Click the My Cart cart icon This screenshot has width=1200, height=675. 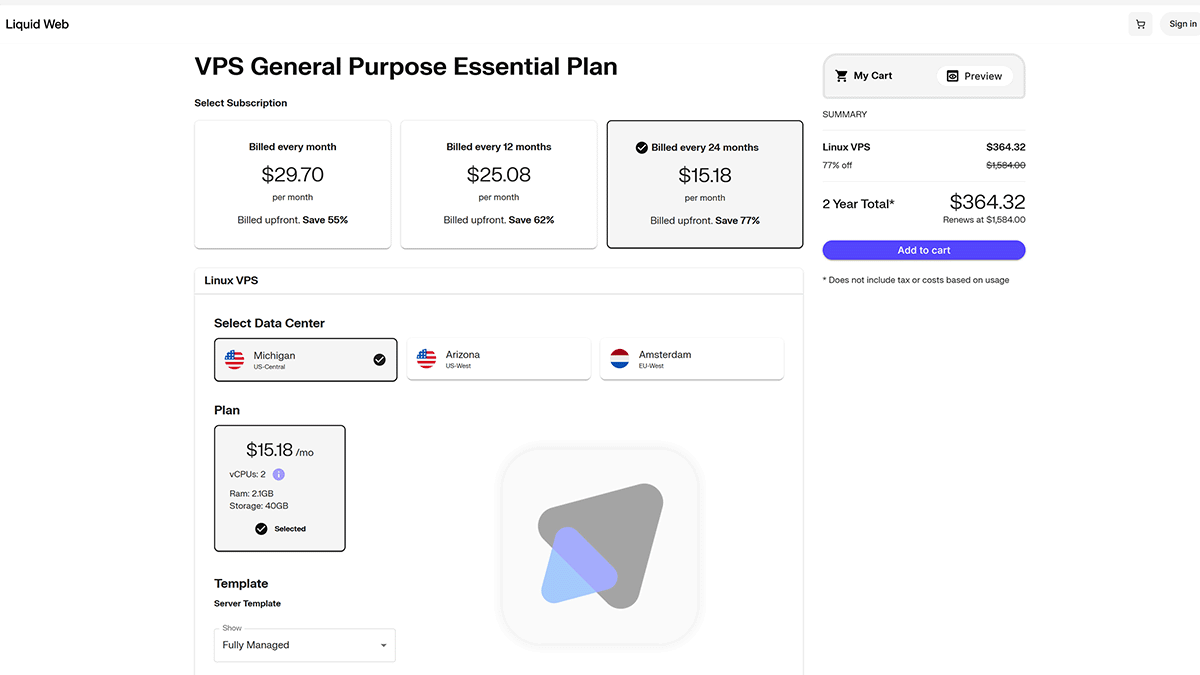pos(842,76)
